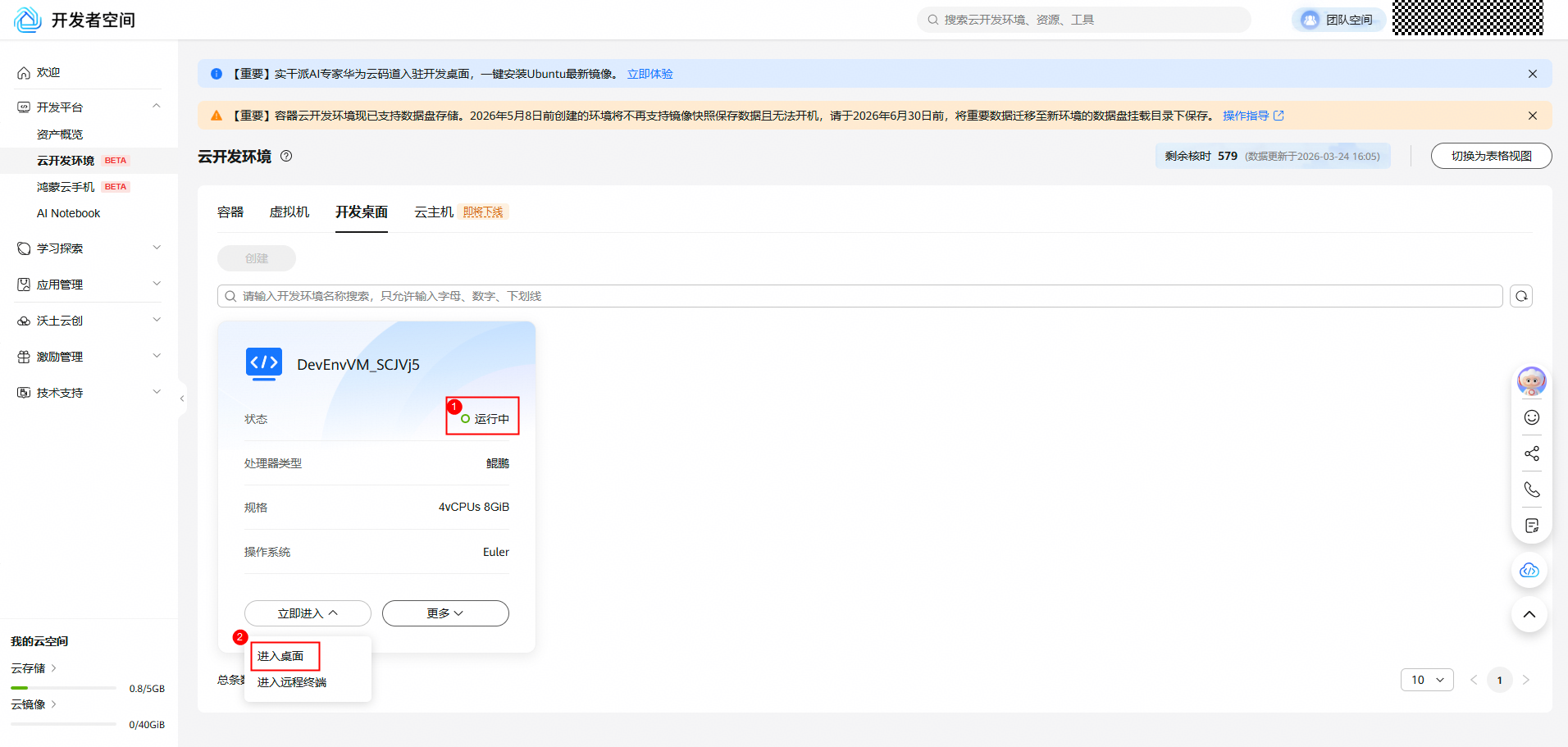Click the code icon of DevEnvVM_SCJVj5 card
The height and width of the screenshot is (747, 1568).
pos(264,363)
